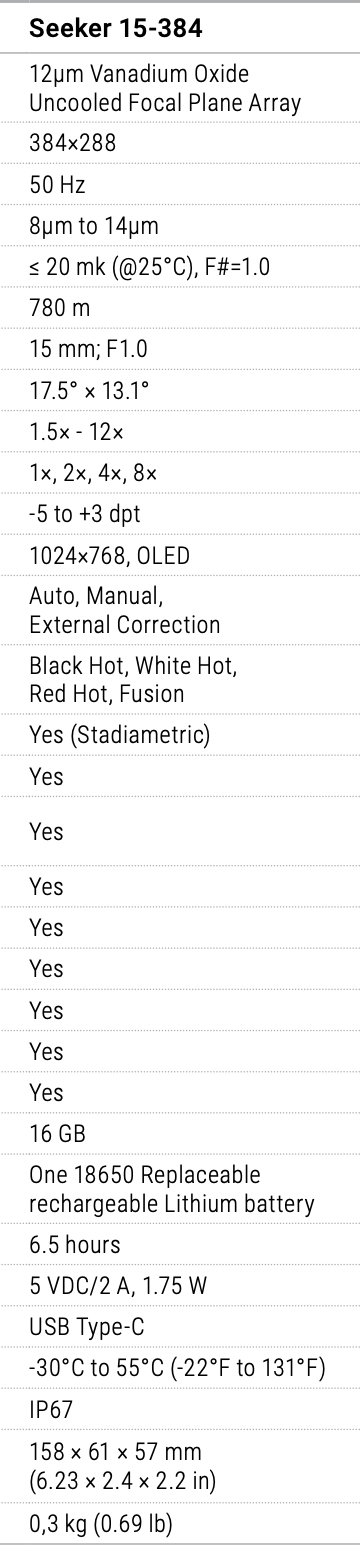Viewport: 360px width, 1546px height.
Task: Click the 780 m detection range value
Action: click(x=59, y=308)
